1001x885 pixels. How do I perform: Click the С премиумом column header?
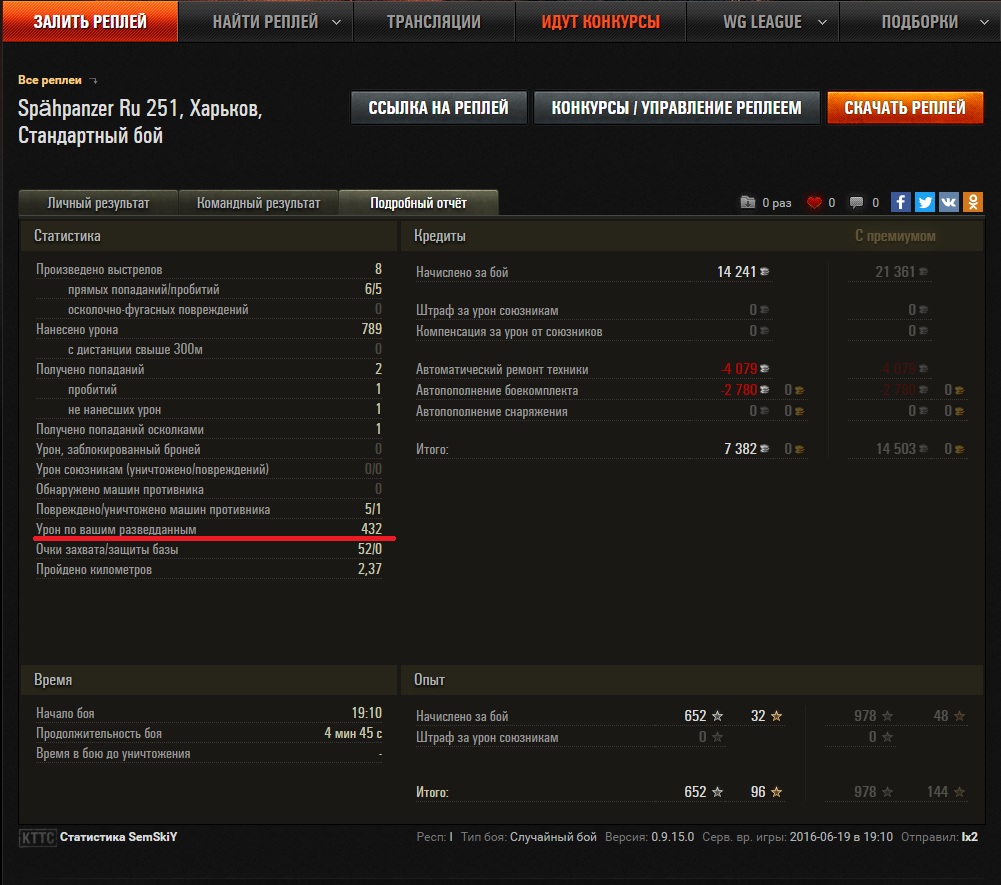(x=895, y=236)
